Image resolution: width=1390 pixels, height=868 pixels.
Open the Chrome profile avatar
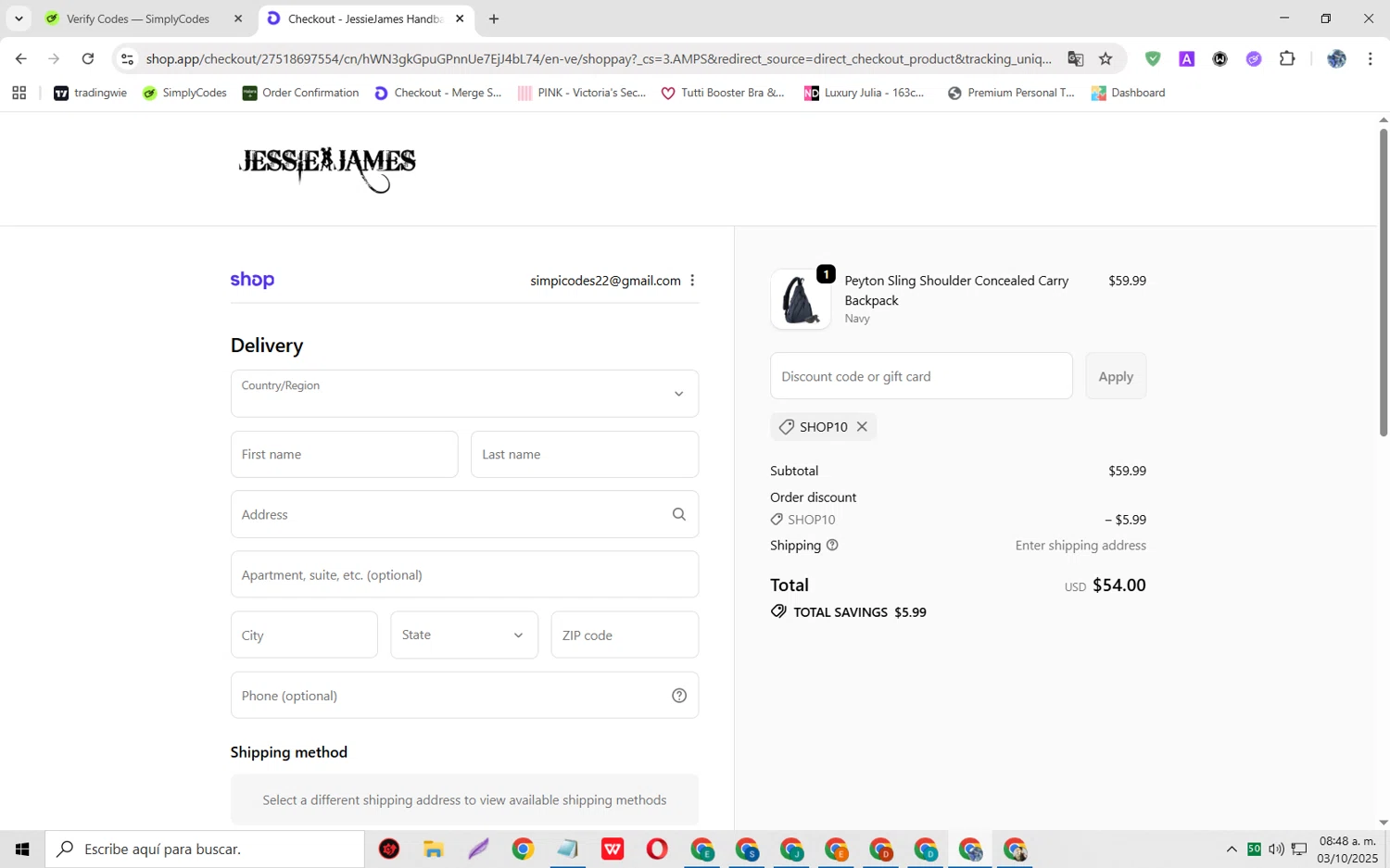[1336, 58]
